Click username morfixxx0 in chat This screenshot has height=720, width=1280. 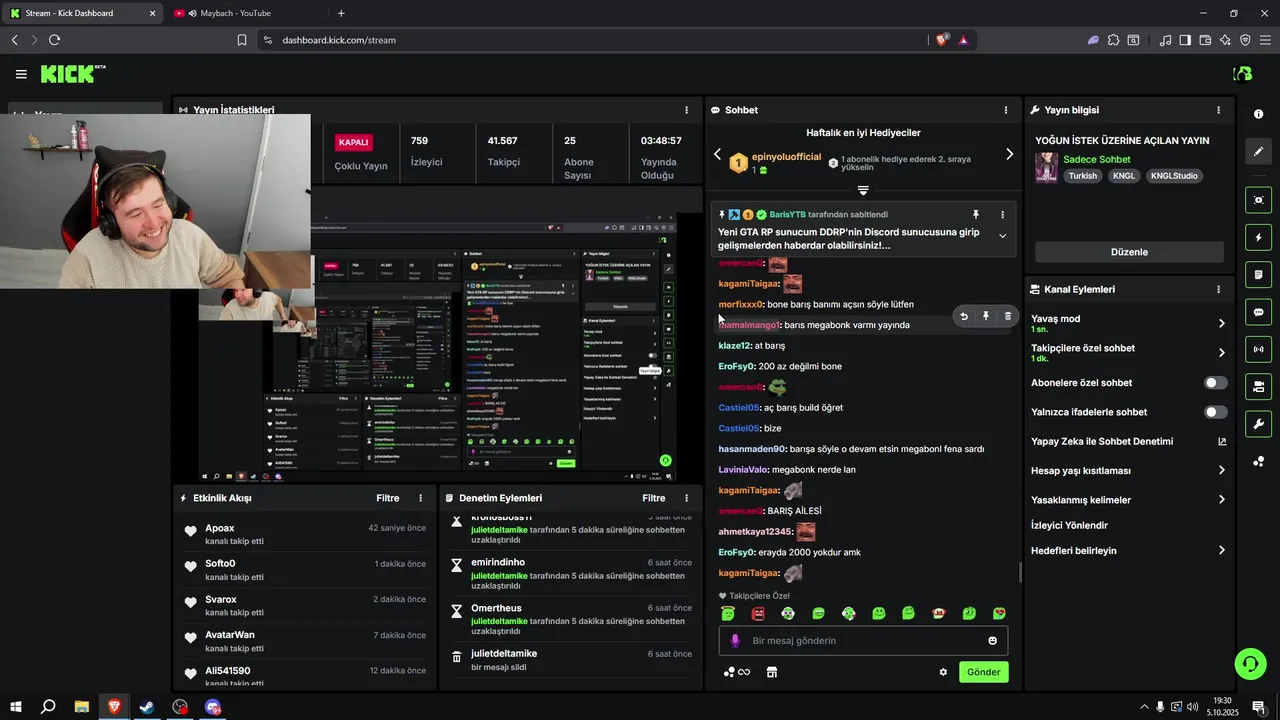point(741,304)
